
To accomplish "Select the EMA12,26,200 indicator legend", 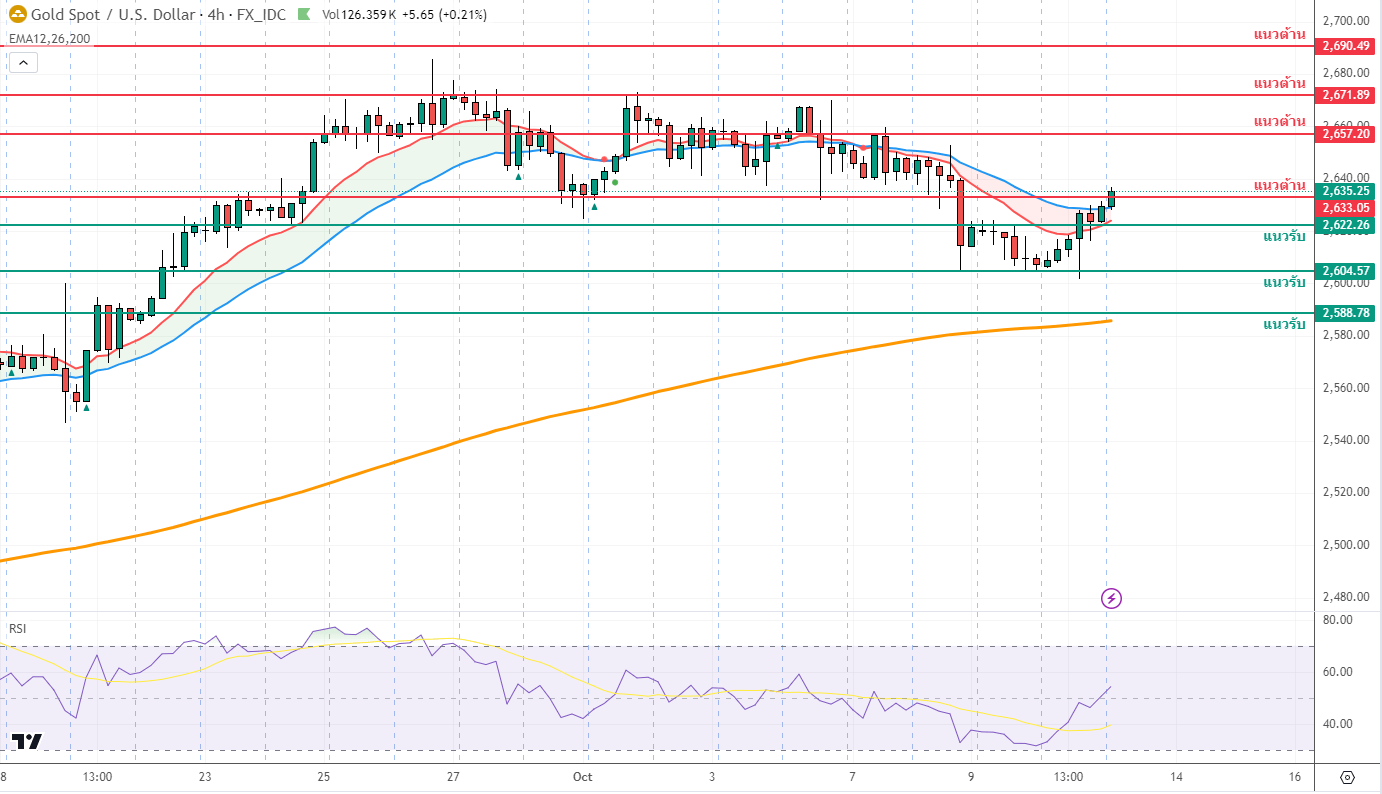I will point(49,39).
